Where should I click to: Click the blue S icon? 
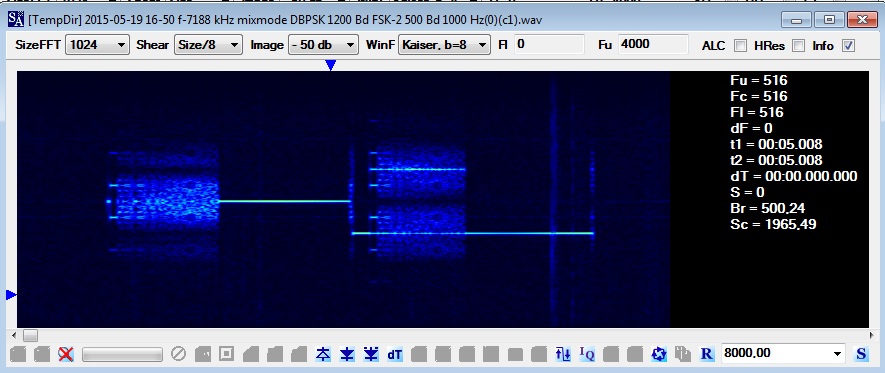[861, 354]
